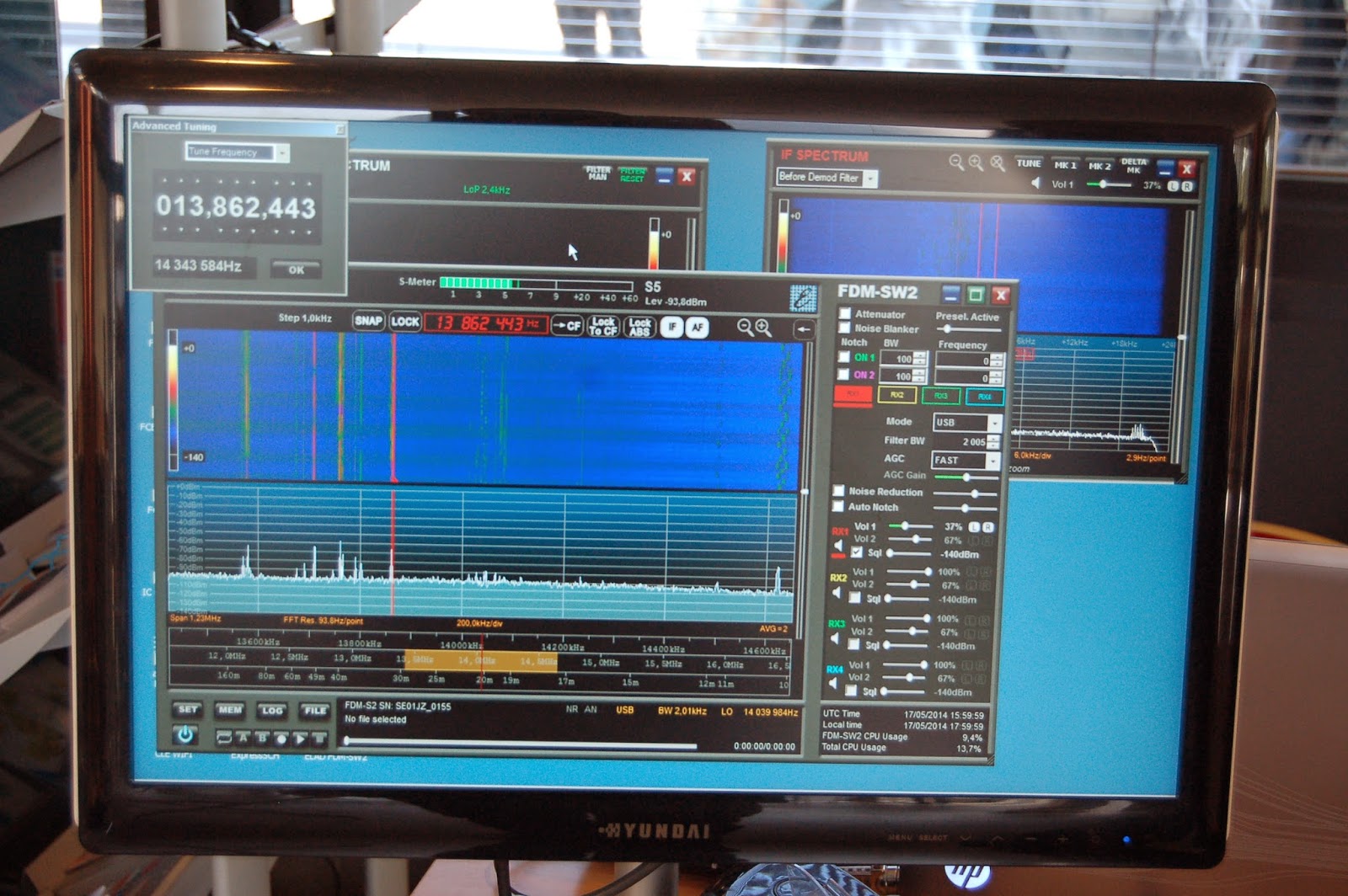Enable the Attenuator checkbox

point(845,313)
